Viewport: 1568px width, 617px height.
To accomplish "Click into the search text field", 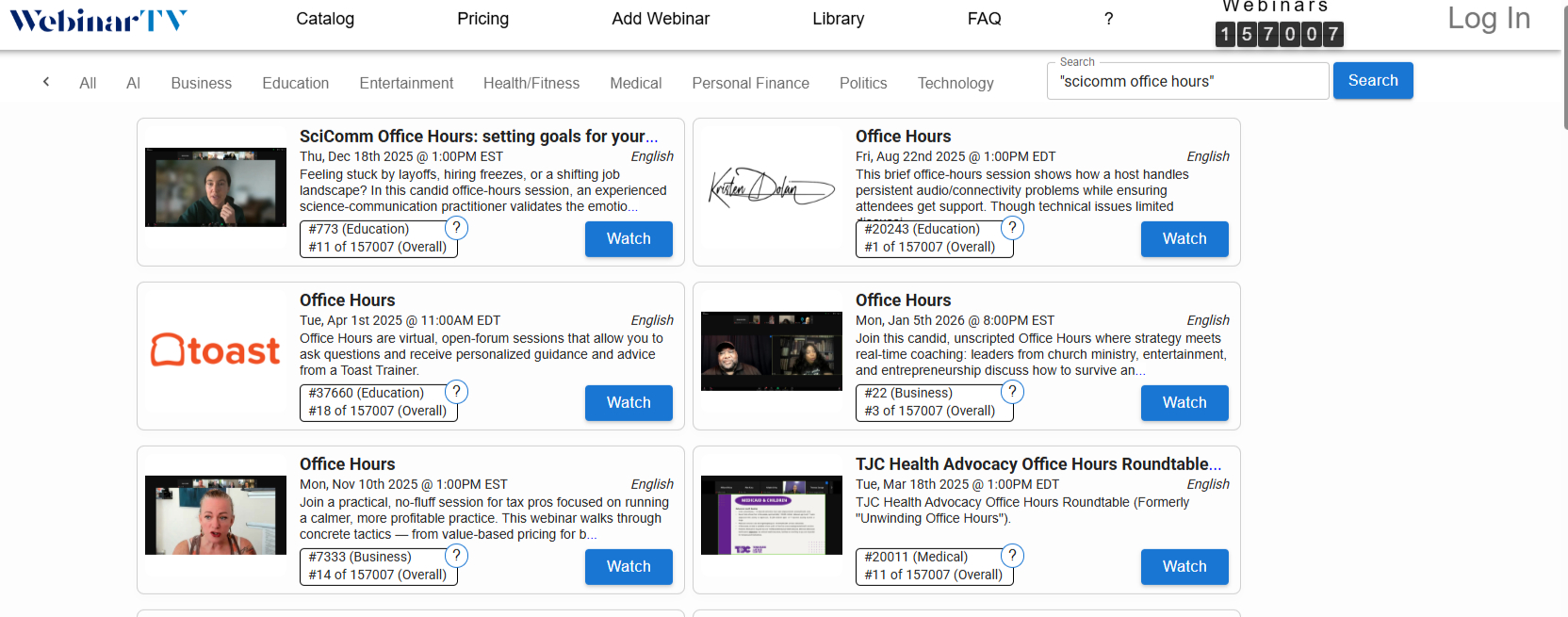I will coord(1187,81).
